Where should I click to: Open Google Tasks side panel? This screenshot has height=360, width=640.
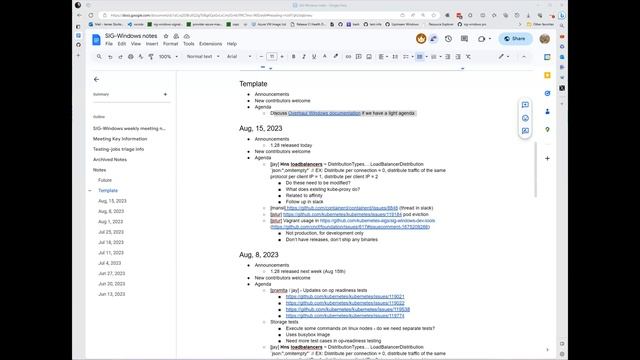(x=547, y=93)
